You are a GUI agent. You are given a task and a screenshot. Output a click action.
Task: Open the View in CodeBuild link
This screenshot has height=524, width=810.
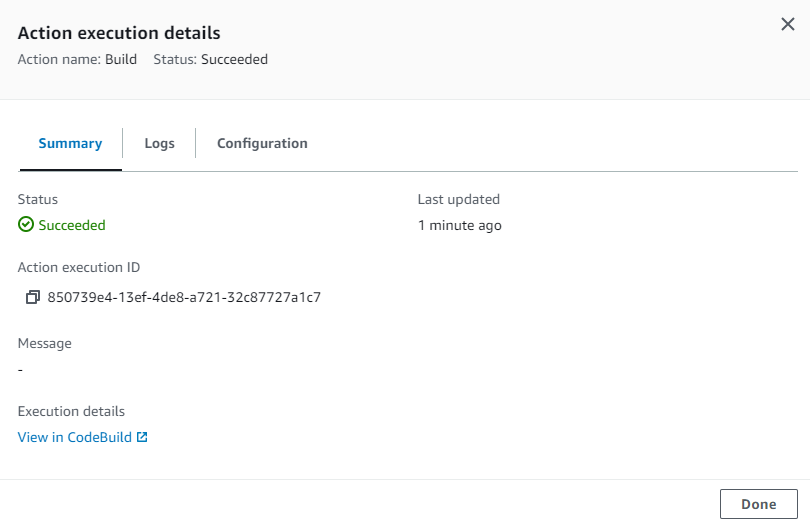tap(75, 437)
